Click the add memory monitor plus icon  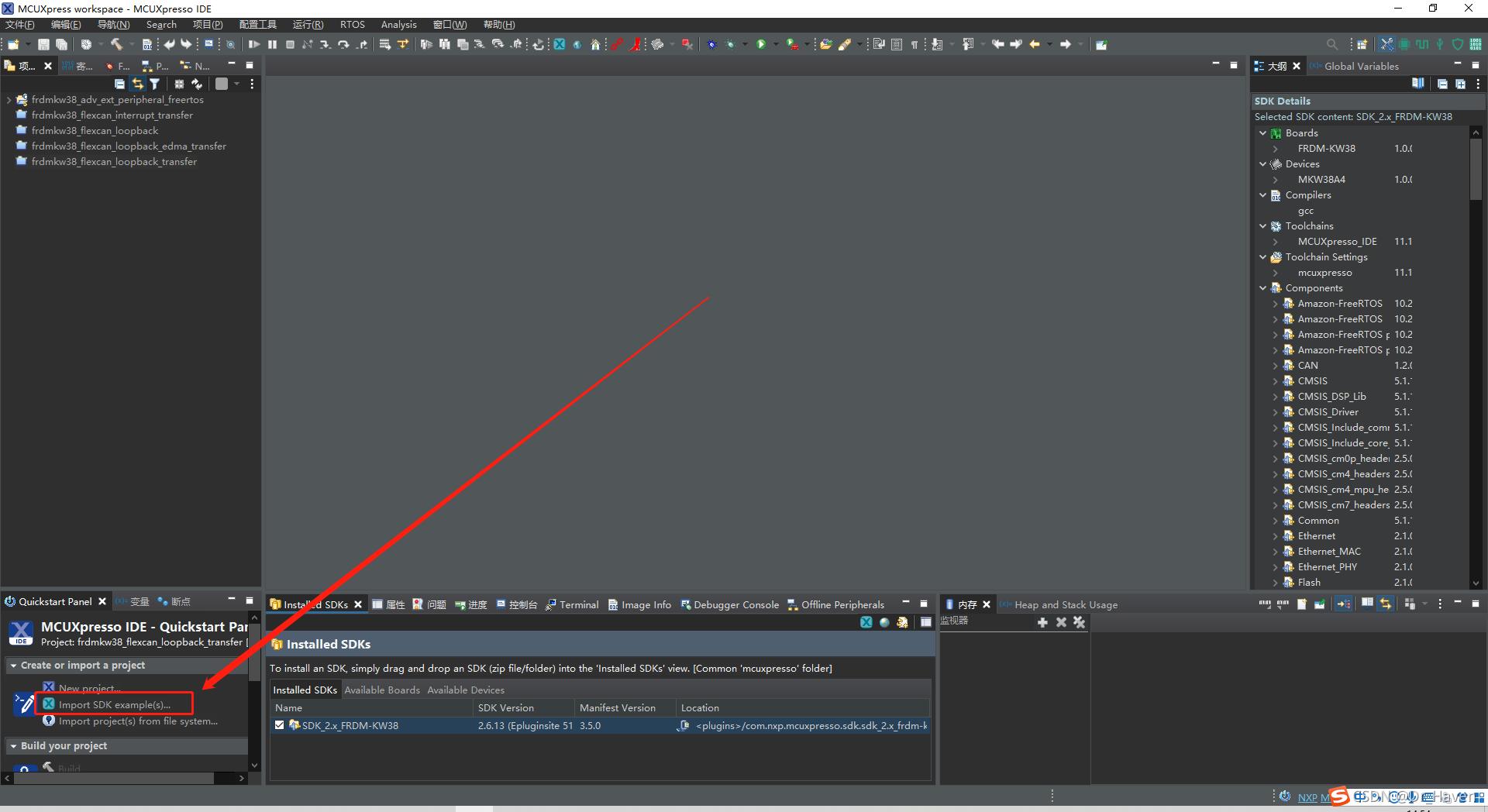[x=1042, y=622]
